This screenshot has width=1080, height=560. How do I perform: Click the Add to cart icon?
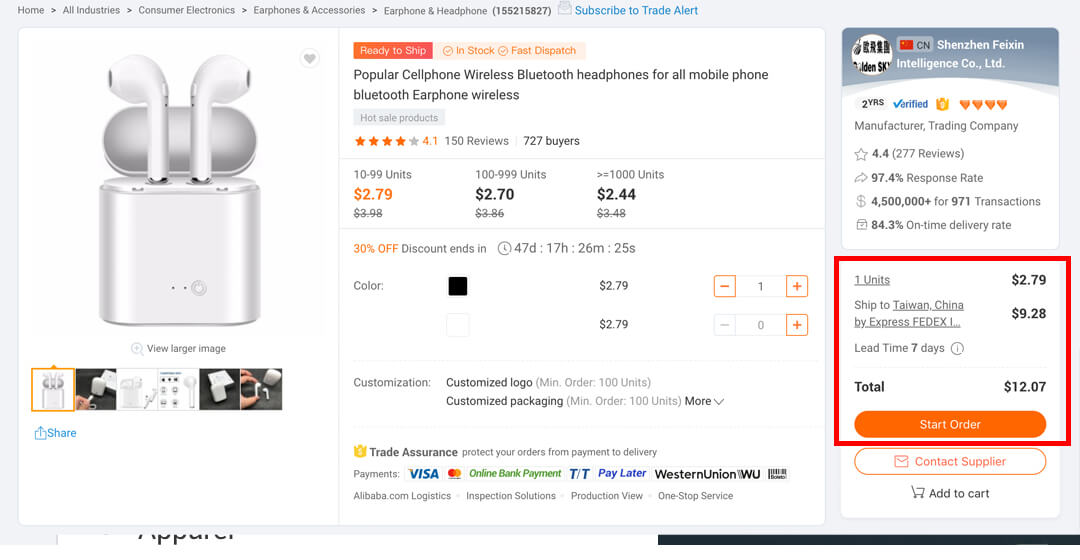(x=917, y=492)
